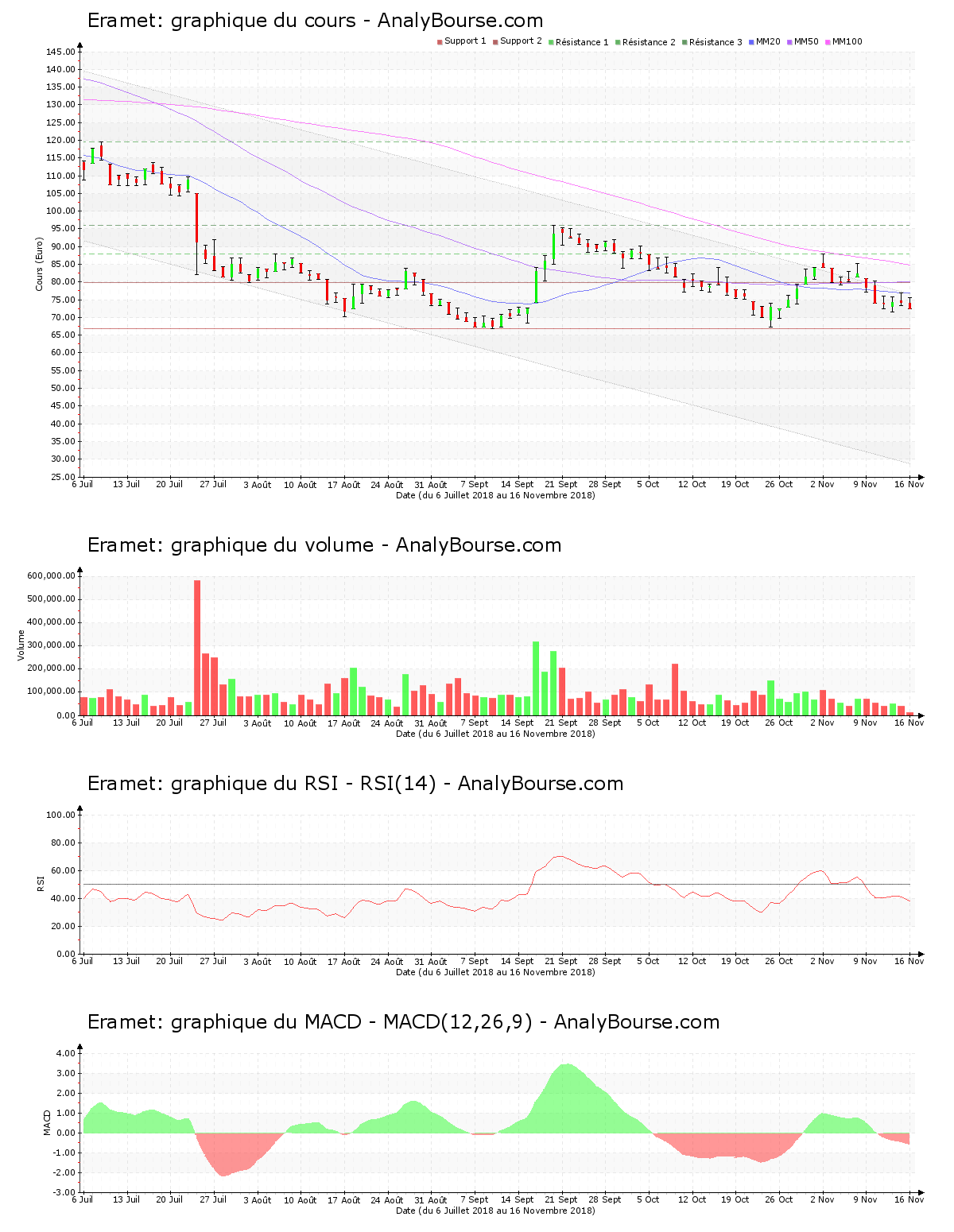Click the 'graphique du RSI - RSI(14)' title
Screen dimensions: 954x1232
(x=304, y=784)
